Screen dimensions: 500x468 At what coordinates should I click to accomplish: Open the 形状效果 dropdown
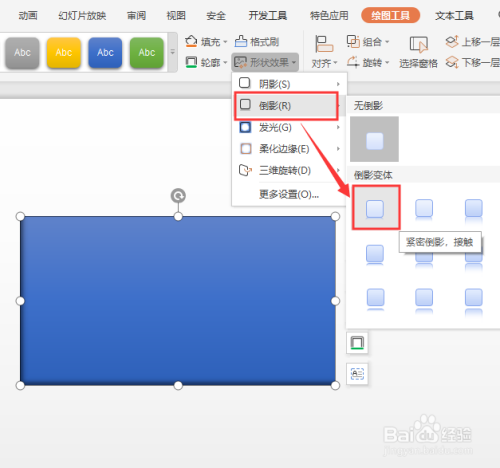(265, 62)
